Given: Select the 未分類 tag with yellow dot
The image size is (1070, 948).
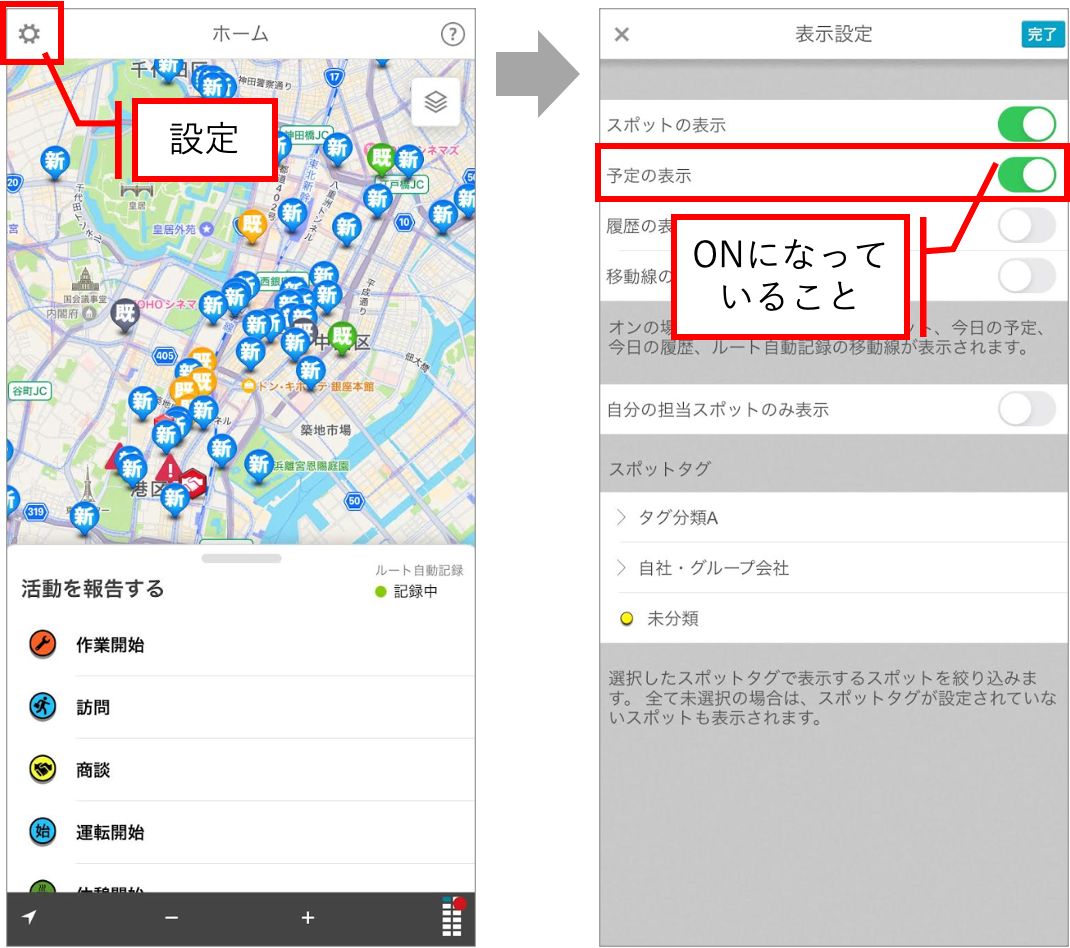Looking at the screenshot, I should 834,618.
